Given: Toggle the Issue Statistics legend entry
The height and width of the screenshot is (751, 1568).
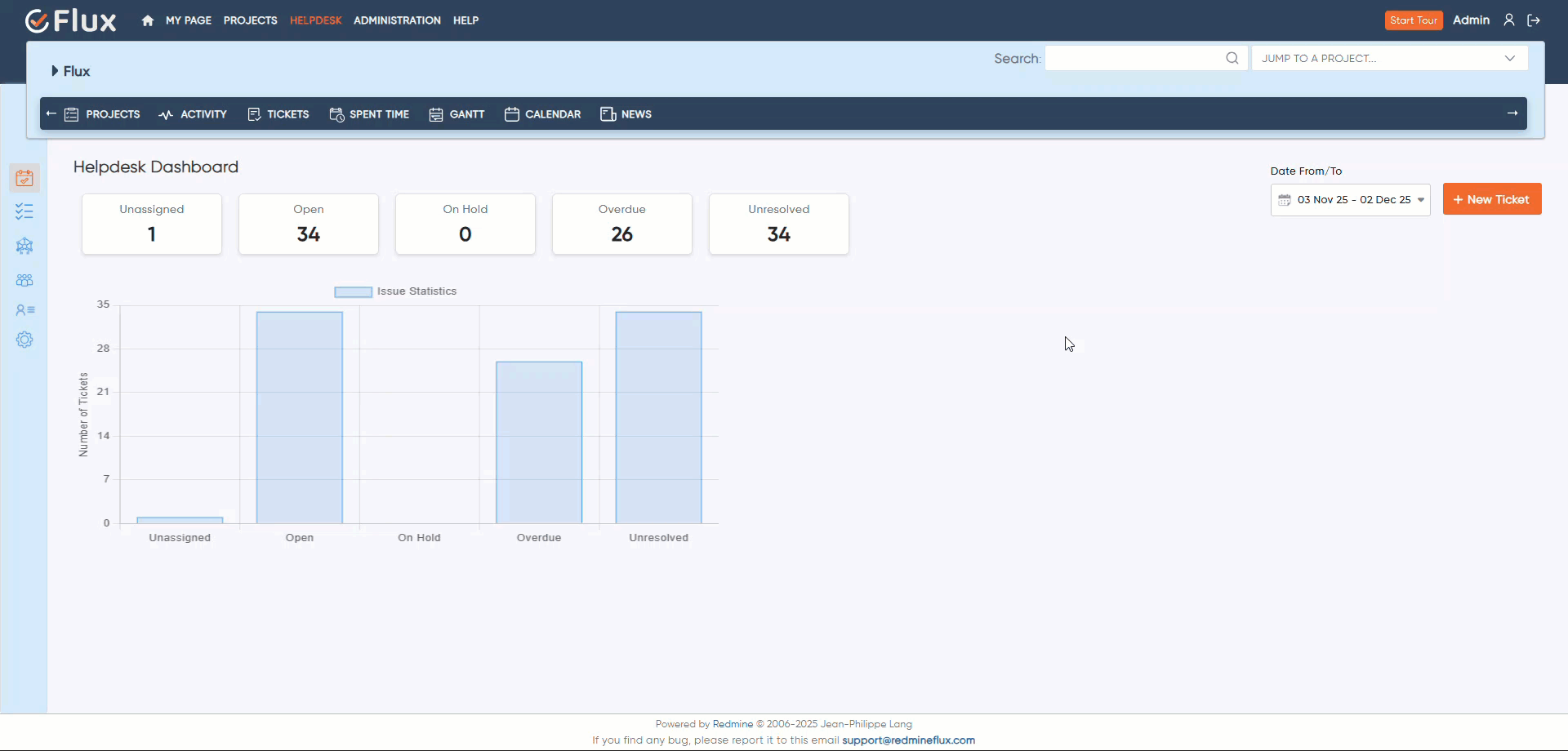Looking at the screenshot, I should coord(395,291).
